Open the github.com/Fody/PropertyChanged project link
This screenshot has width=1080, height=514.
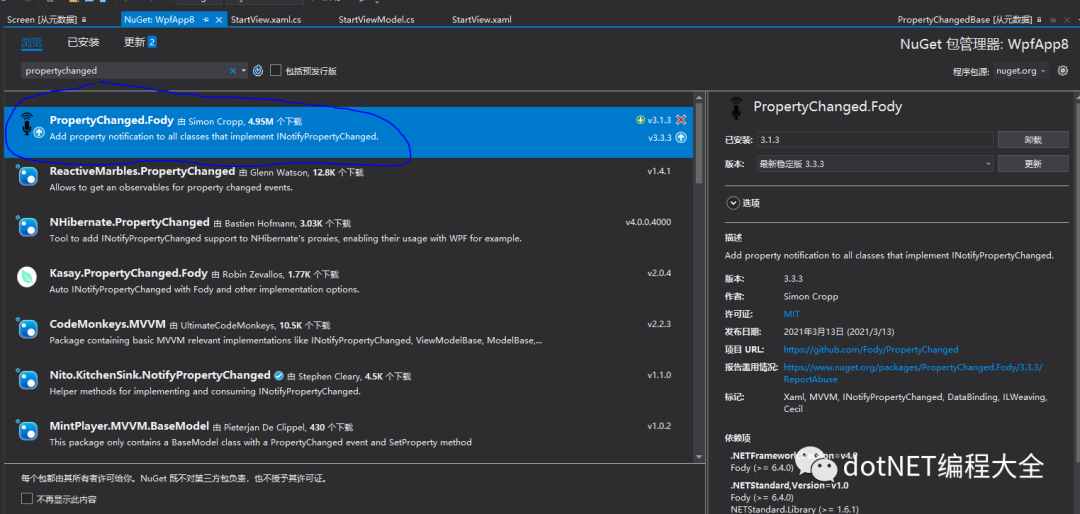[871, 349]
